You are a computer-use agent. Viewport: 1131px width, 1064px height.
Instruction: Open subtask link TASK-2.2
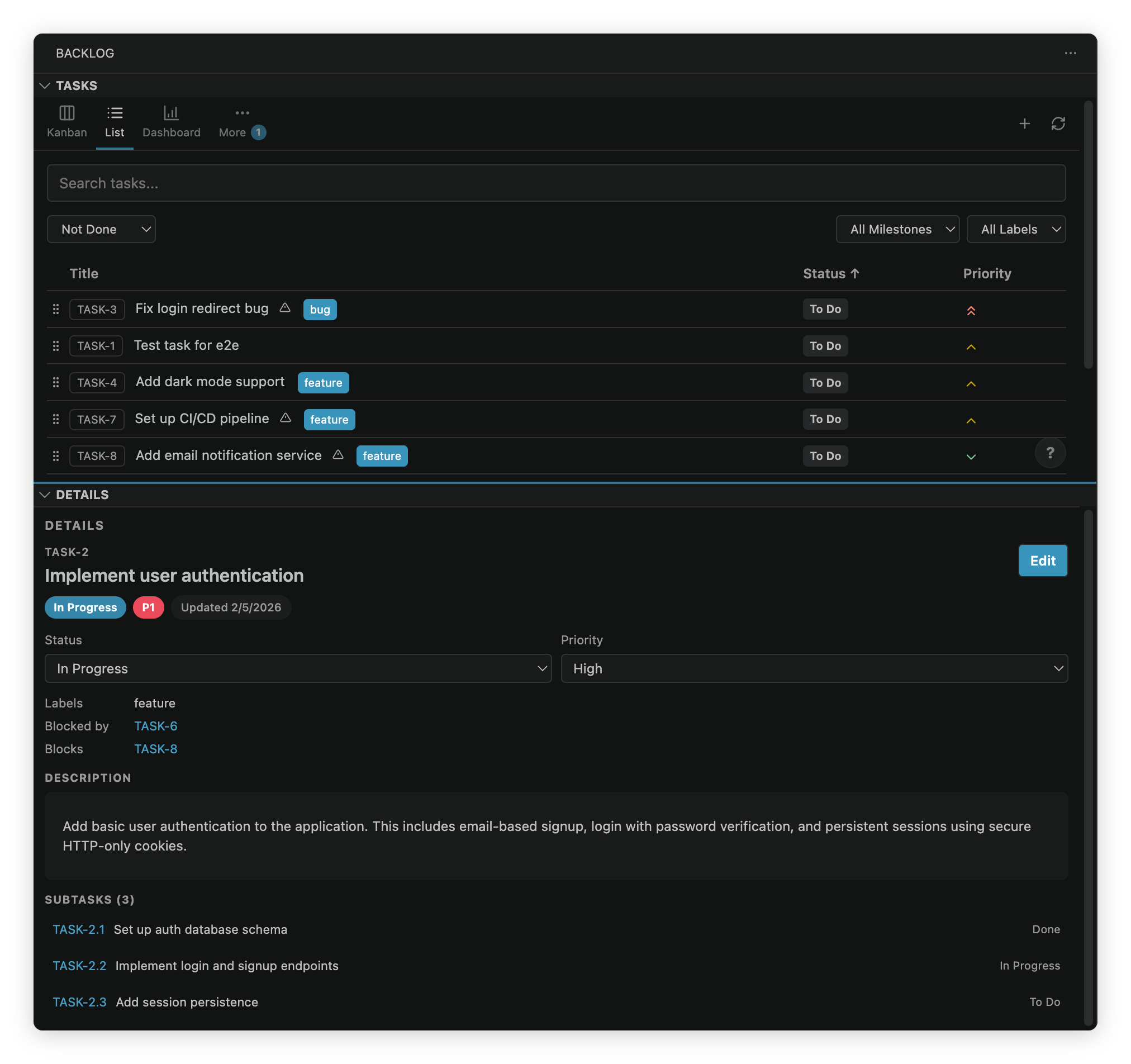(x=79, y=966)
